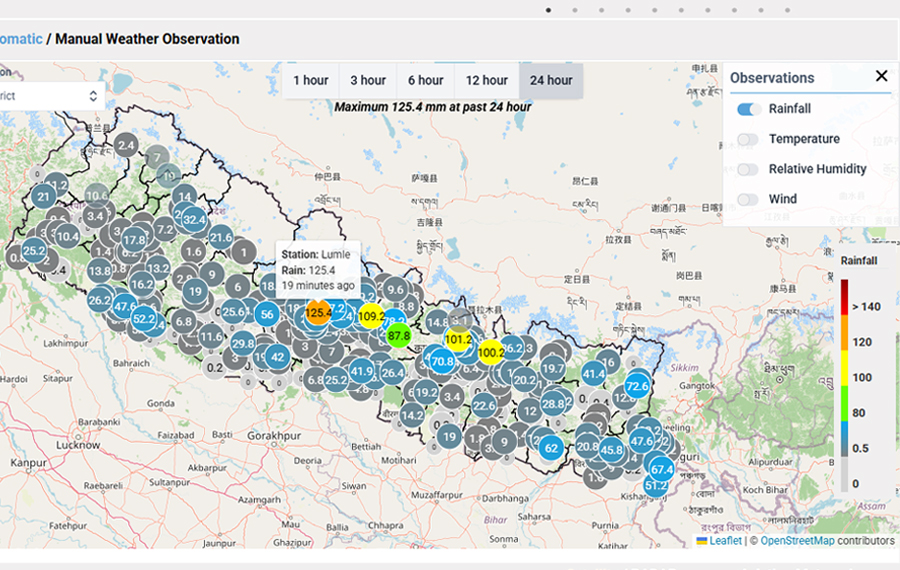The width and height of the screenshot is (900, 570).
Task: Click the blue 51.2 rainfall marker
Action: click(656, 486)
